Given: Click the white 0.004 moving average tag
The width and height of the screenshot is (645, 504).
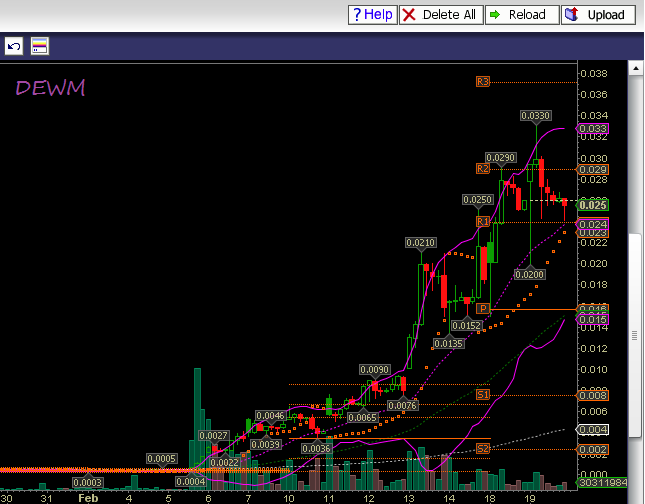Looking at the screenshot, I should (x=592, y=430).
